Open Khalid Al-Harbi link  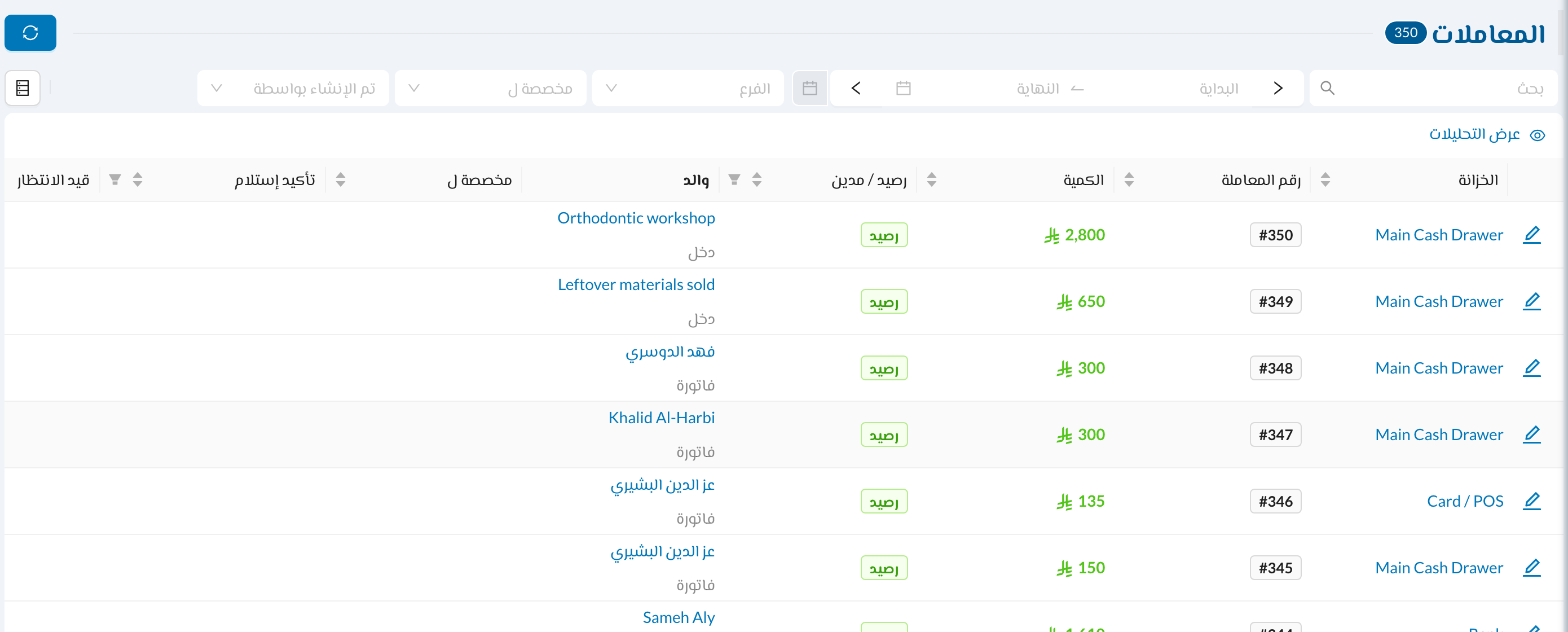662,418
